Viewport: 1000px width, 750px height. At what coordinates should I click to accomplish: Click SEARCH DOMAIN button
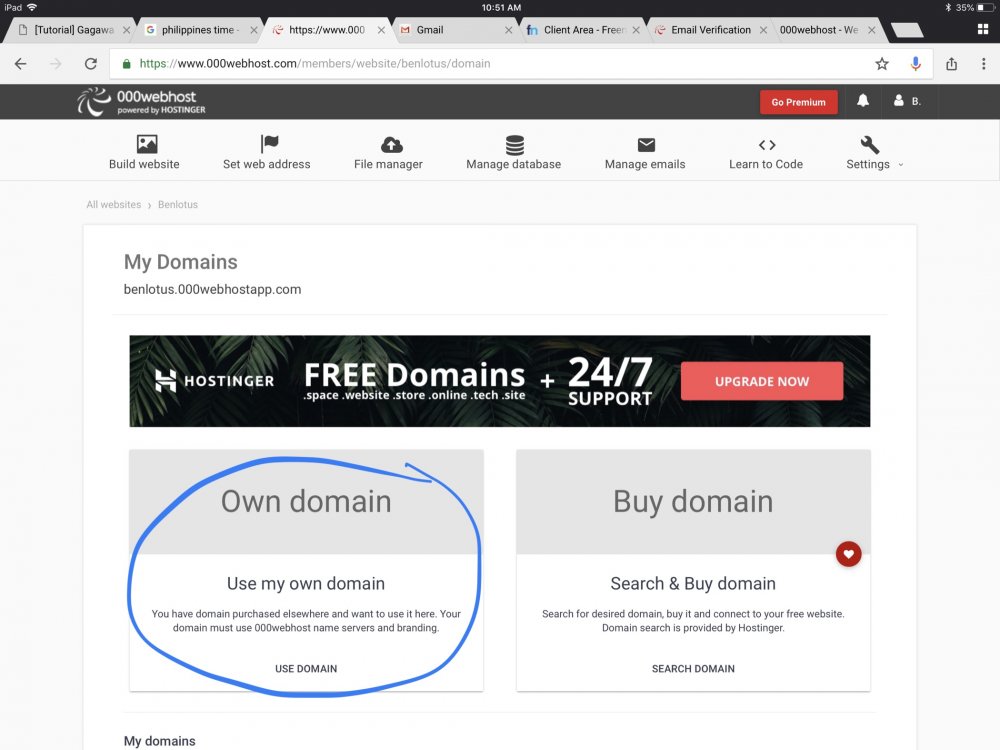tap(693, 668)
